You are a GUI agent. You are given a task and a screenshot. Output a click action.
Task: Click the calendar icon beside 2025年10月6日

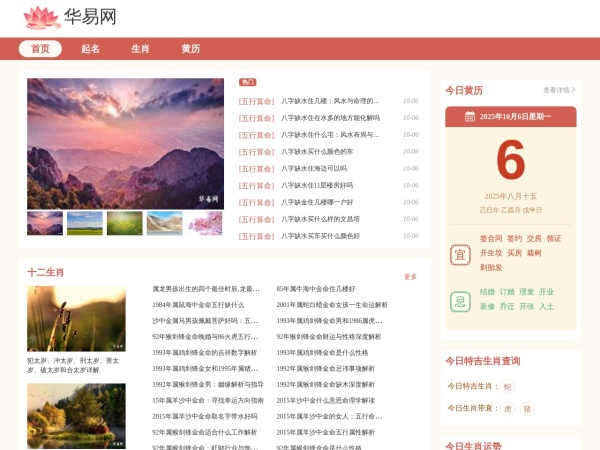pyautogui.click(x=470, y=116)
